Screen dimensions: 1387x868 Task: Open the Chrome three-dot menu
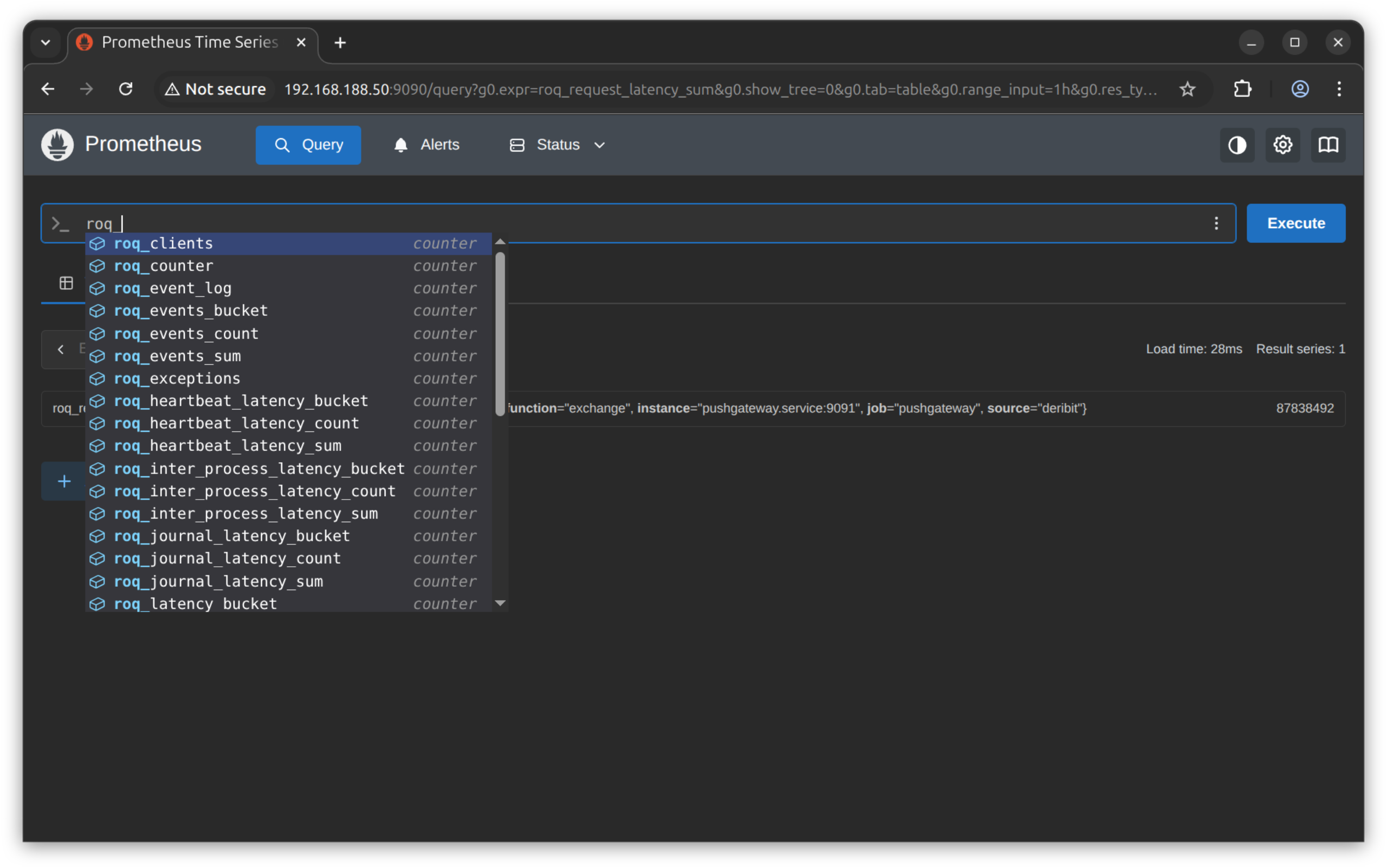1339,89
